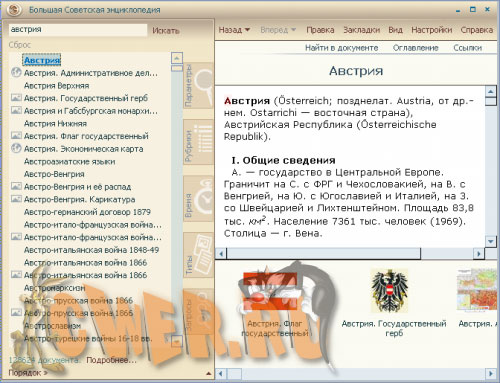The height and width of the screenshot is (383, 500).
Task: Click Найти в документе link
Action: click(341, 48)
